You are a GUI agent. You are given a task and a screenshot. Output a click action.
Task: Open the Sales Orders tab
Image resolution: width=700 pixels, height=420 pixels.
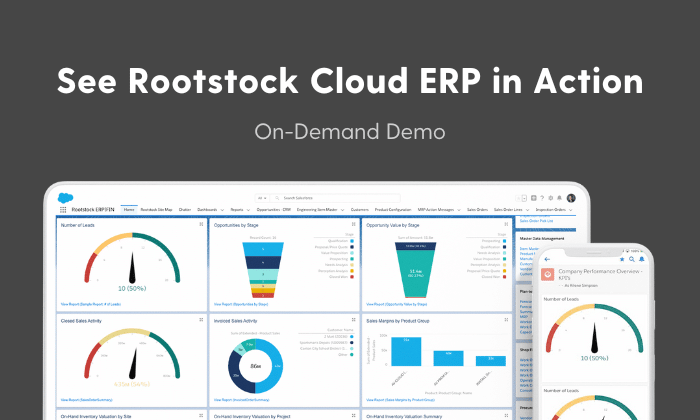[x=477, y=209]
